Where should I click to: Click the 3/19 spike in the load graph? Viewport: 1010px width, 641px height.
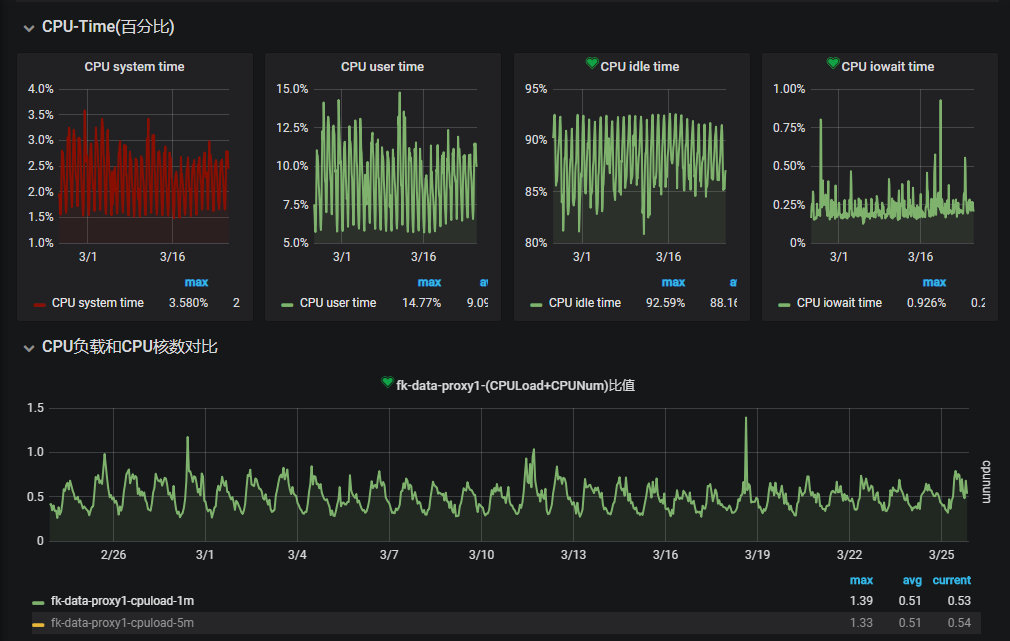tap(746, 420)
